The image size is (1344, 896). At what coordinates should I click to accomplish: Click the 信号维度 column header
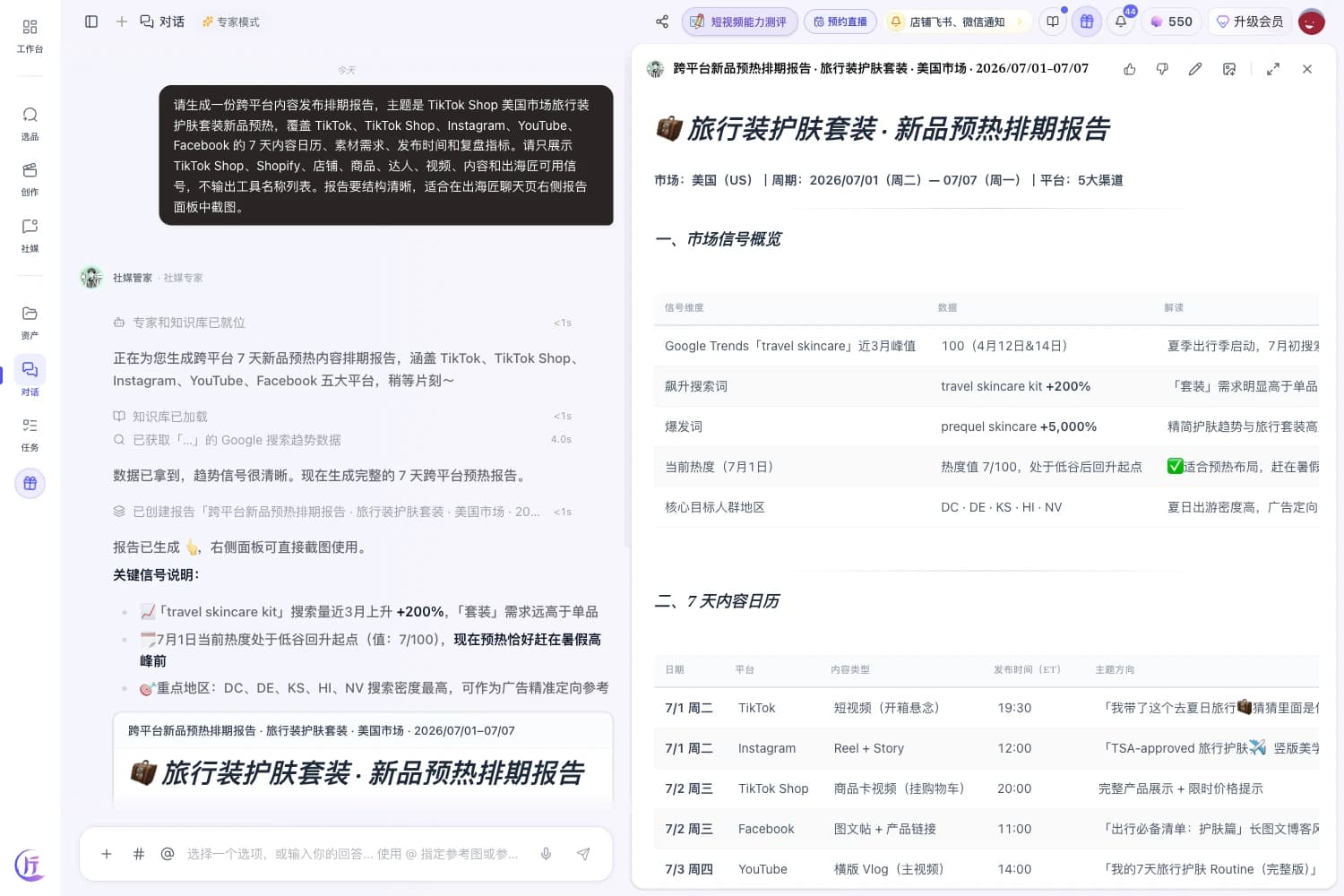(684, 307)
